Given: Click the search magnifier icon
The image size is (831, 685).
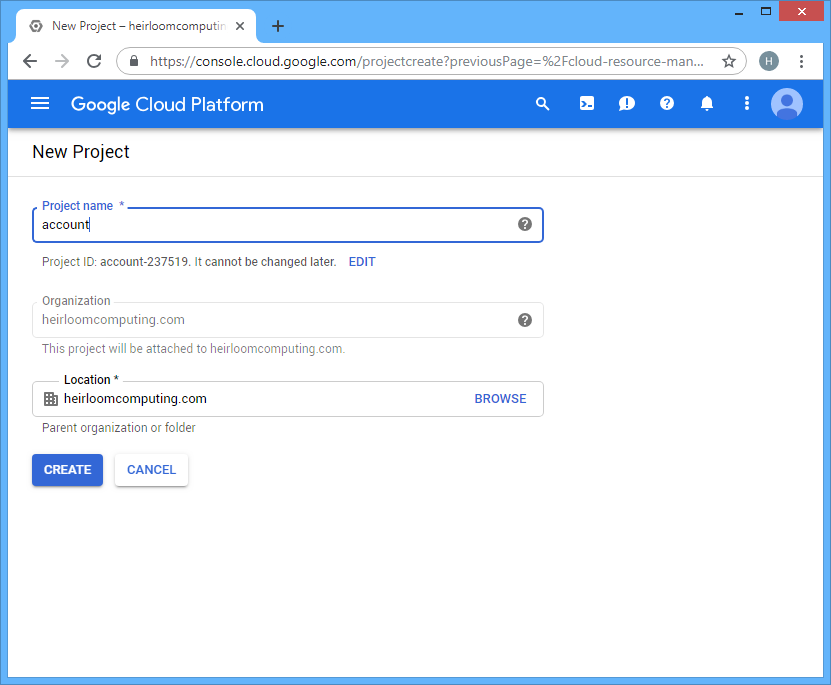Looking at the screenshot, I should coord(542,103).
